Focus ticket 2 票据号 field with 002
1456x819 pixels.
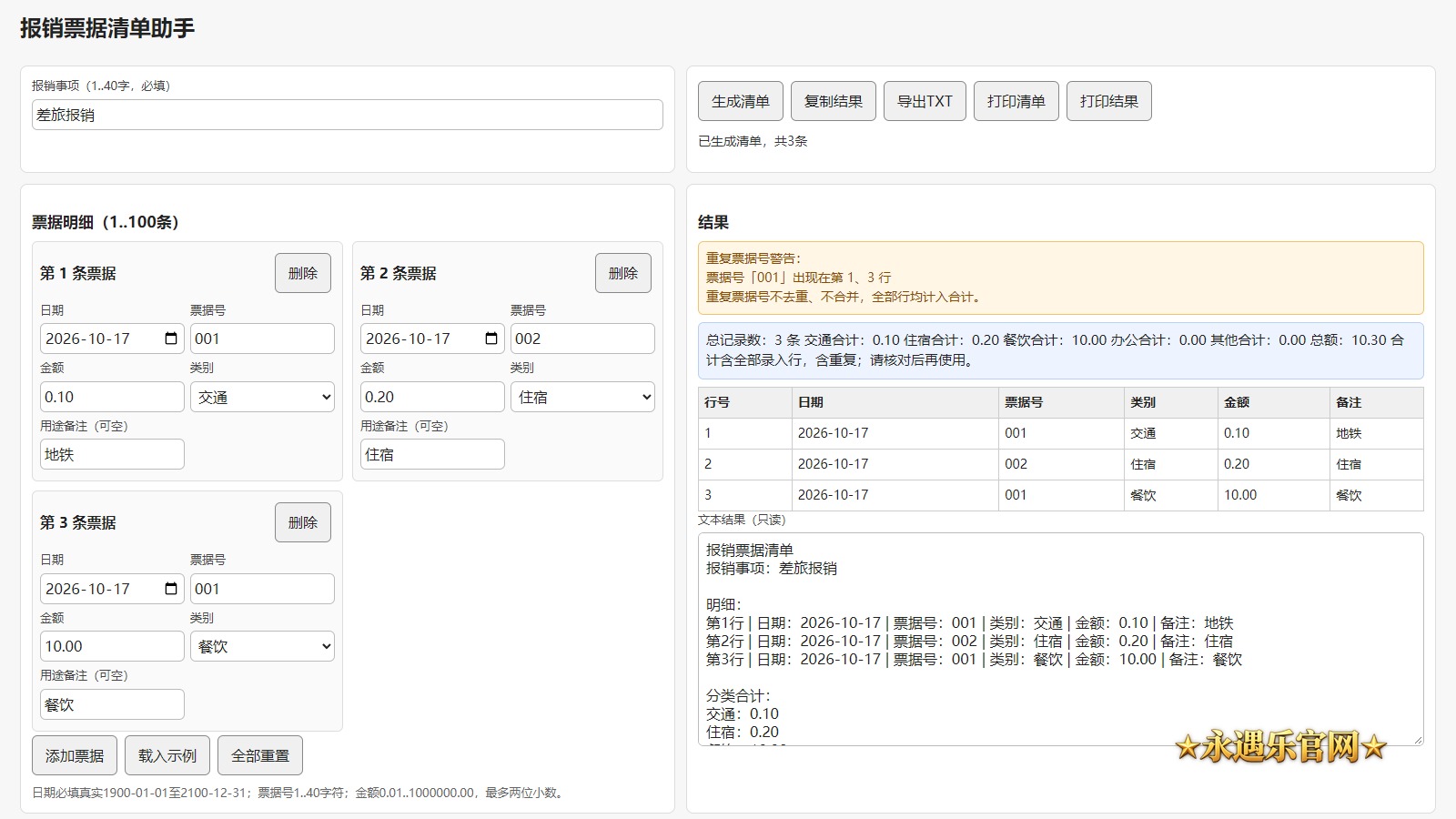coord(582,339)
